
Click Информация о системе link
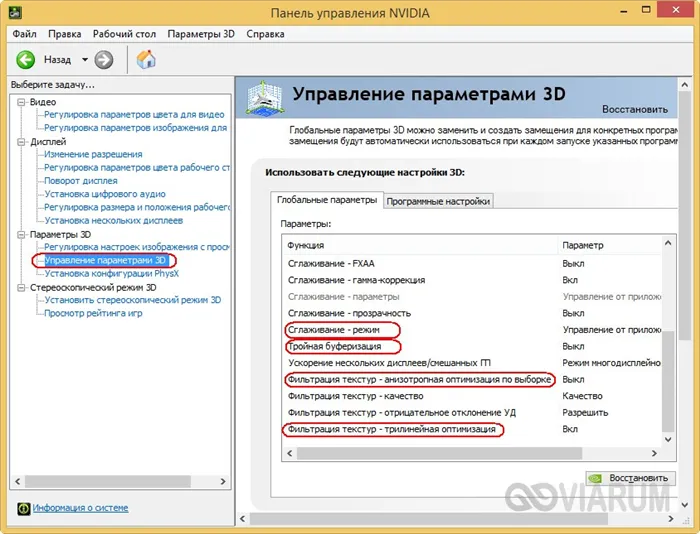coord(80,508)
